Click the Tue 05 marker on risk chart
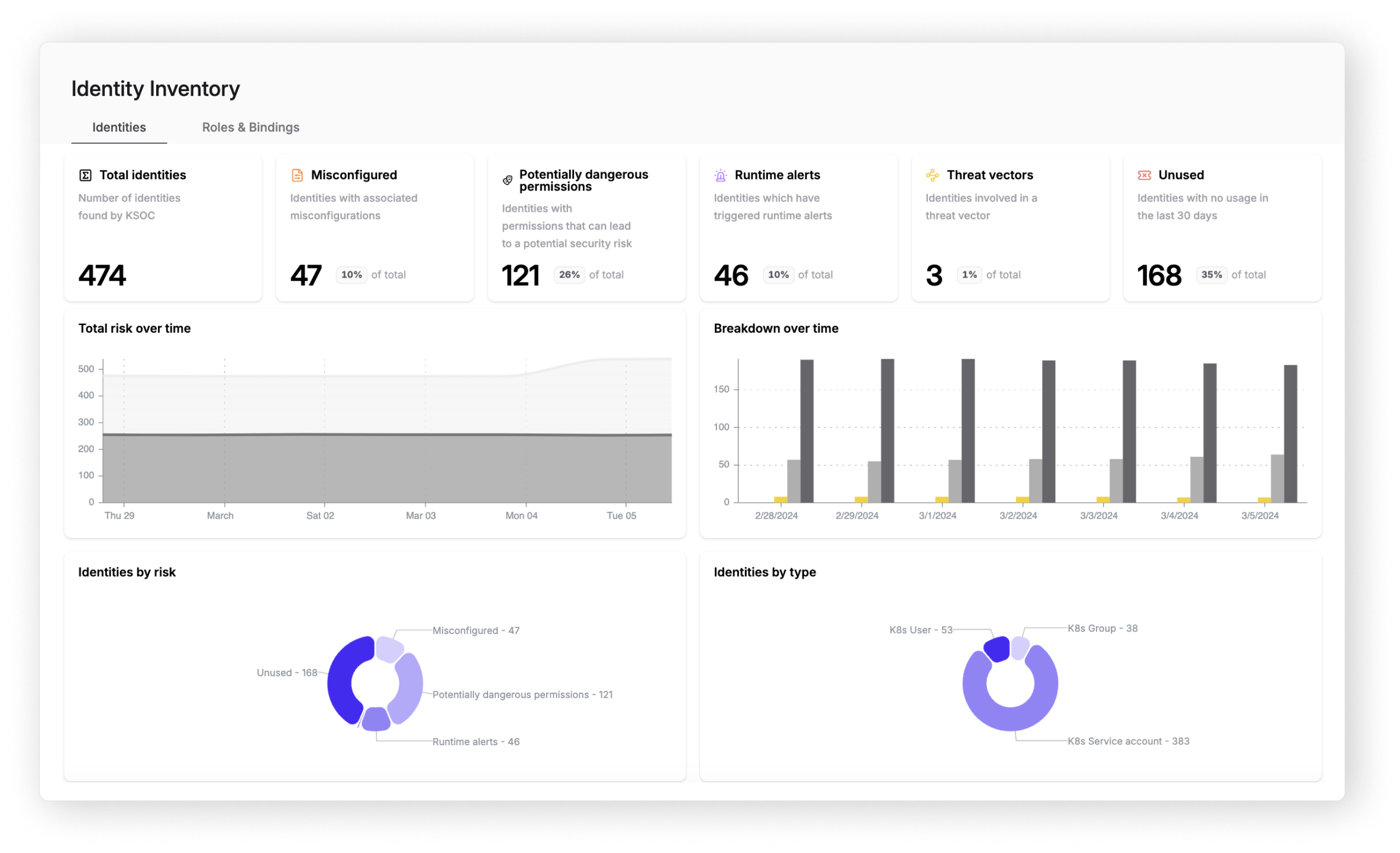The image size is (1400, 853). 621,516
